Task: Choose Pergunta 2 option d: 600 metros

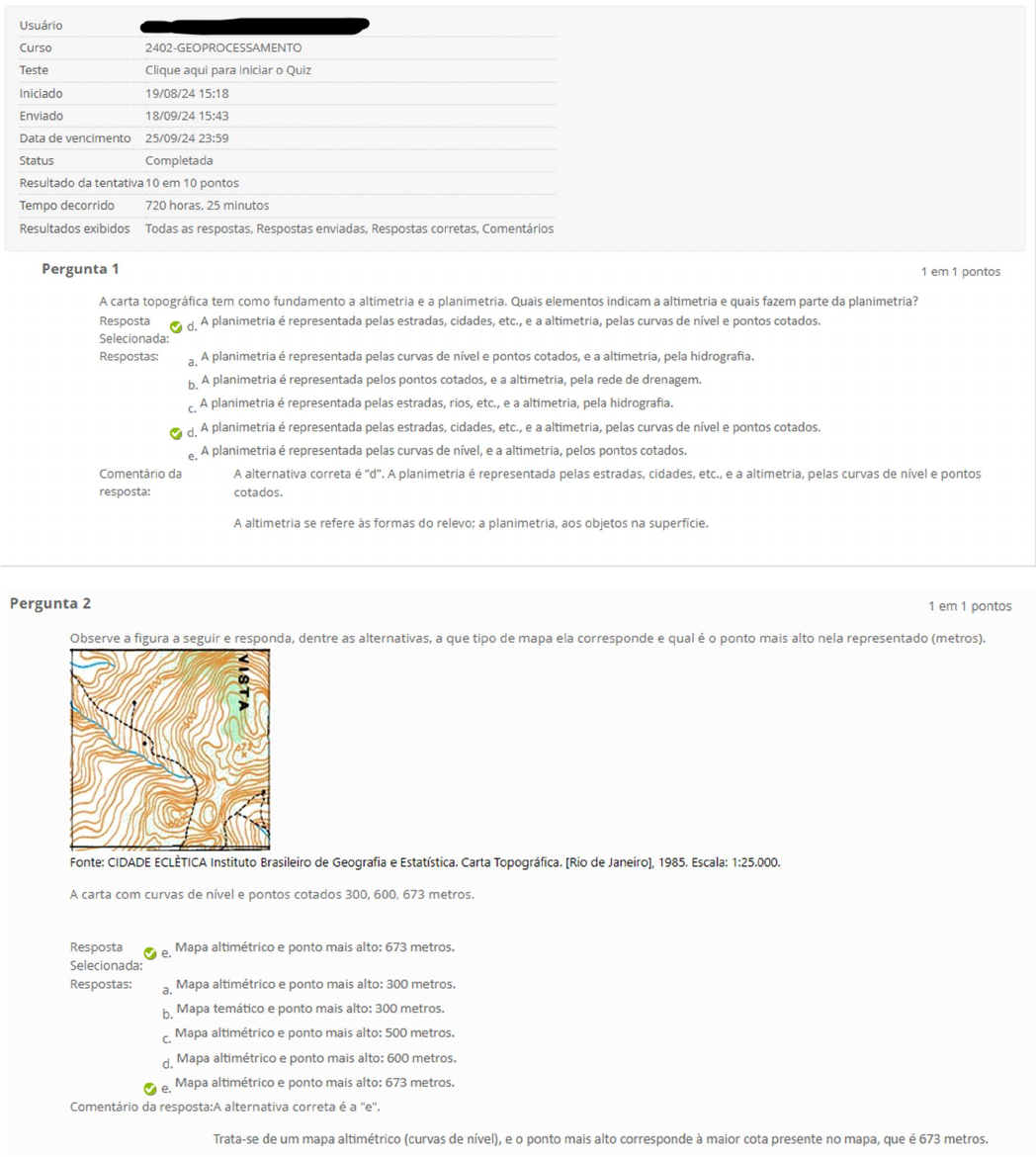Action: 314,1058
